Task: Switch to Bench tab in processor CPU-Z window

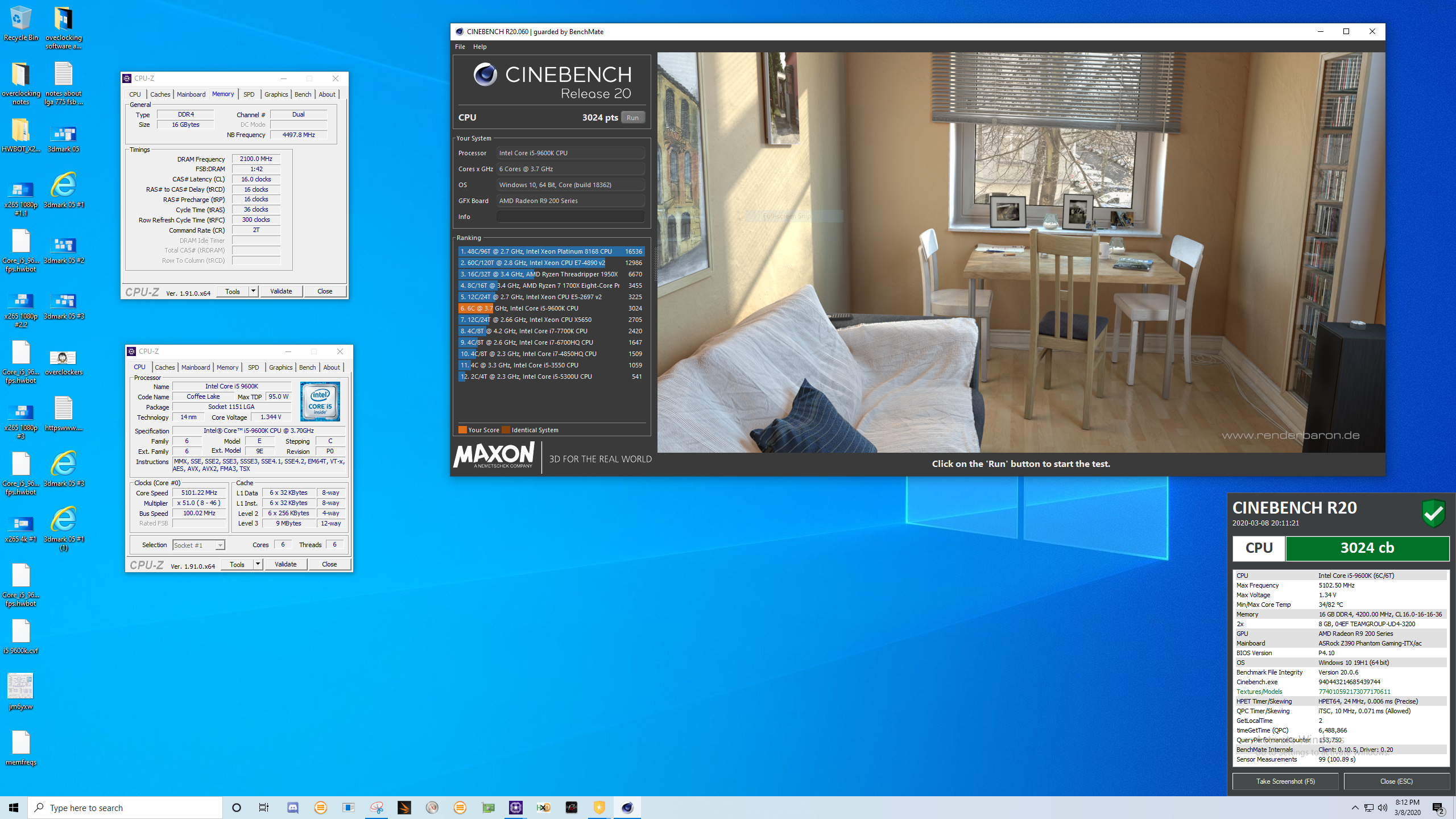Action: pos(308,367)
